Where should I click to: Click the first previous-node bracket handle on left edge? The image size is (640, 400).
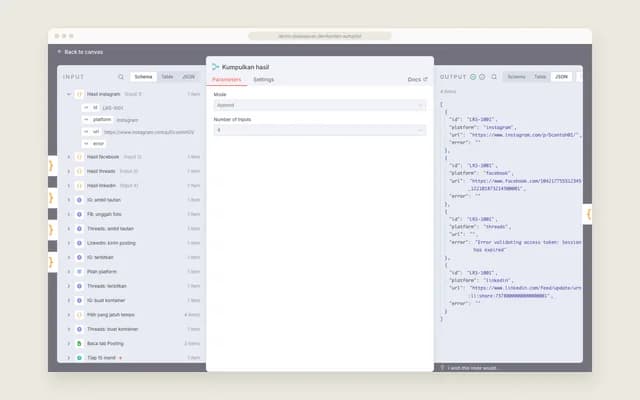(52, 166)
